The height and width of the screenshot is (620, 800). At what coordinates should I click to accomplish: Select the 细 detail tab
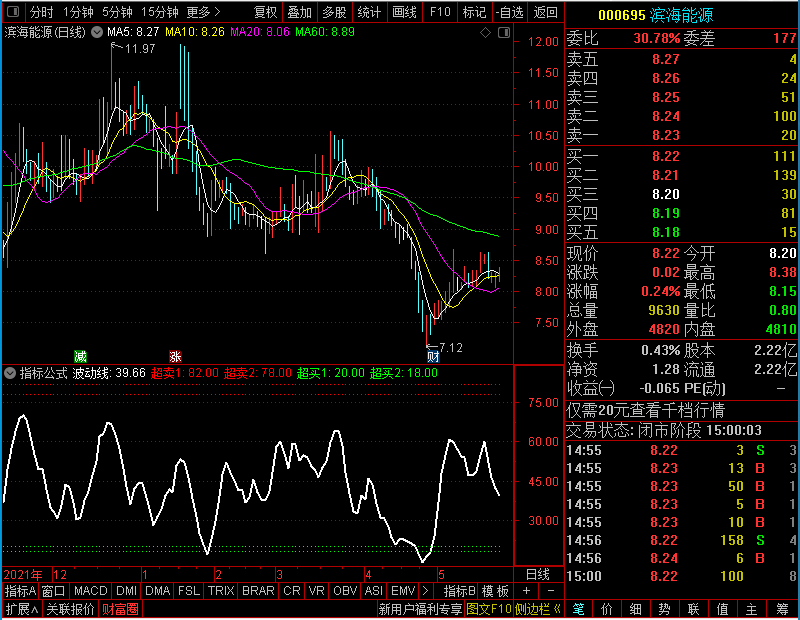(x=636, y=609)
